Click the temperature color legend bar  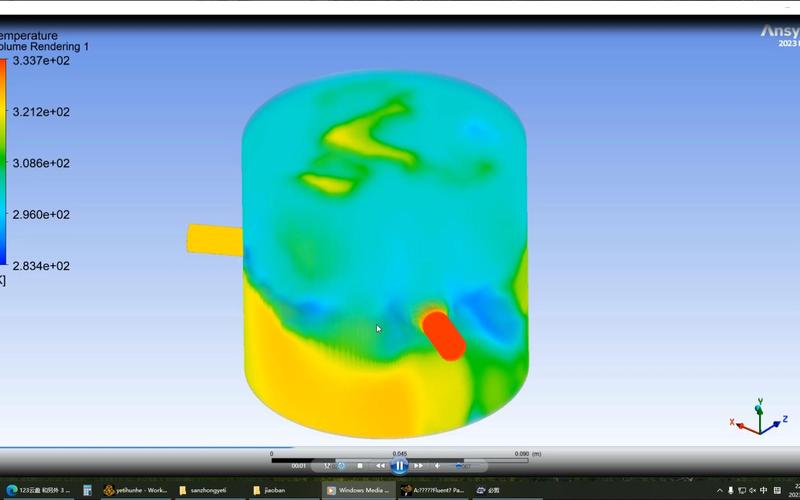[3, 162]
